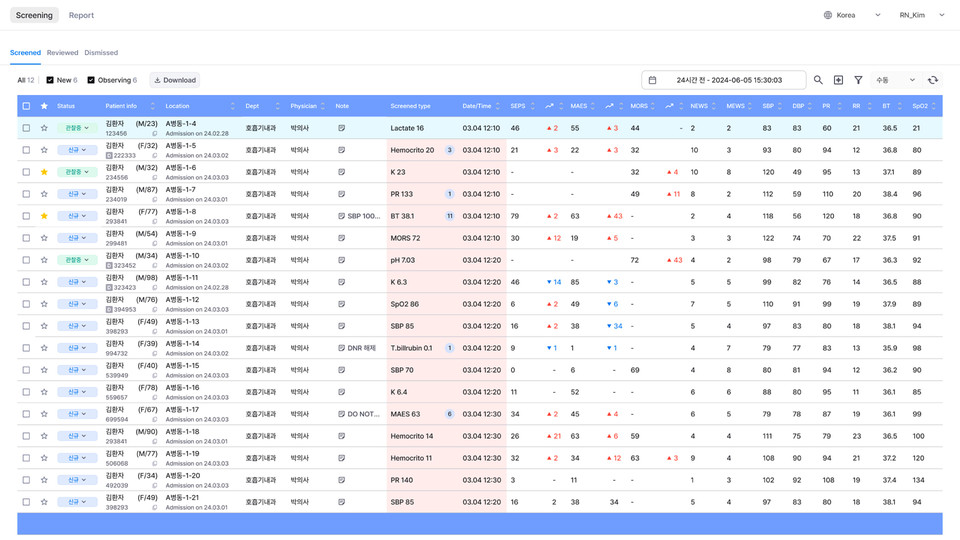Open the DO NOT... note
960x540 pixels.
(359, 414)
